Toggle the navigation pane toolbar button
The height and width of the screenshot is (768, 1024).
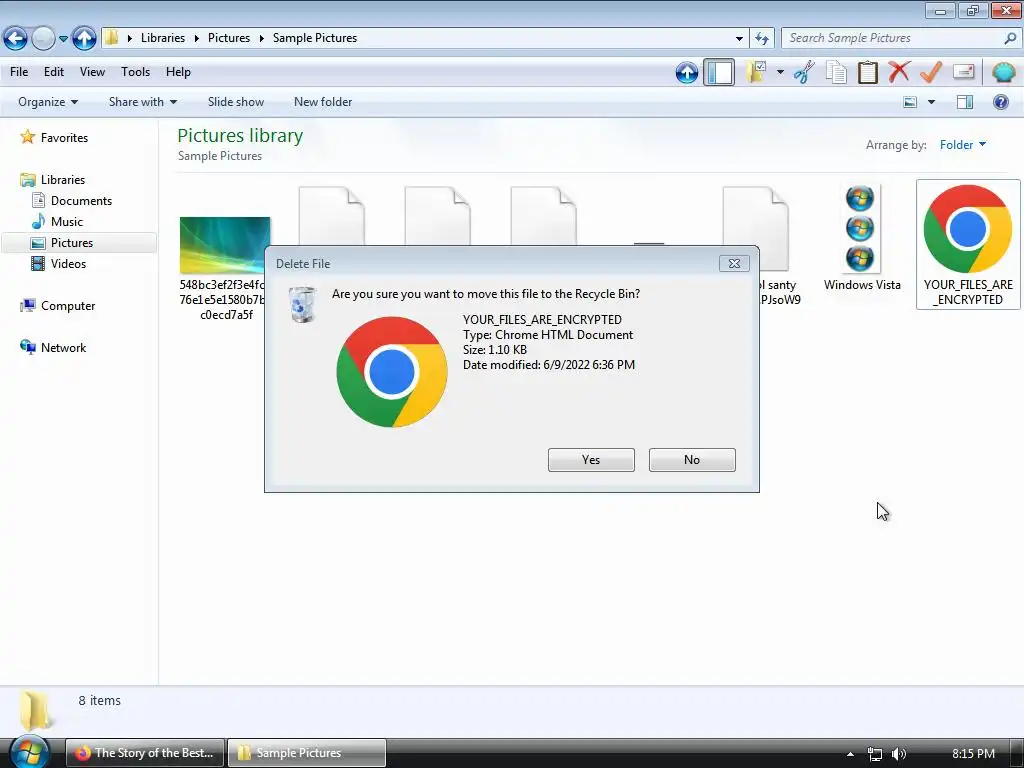point(719,72)
